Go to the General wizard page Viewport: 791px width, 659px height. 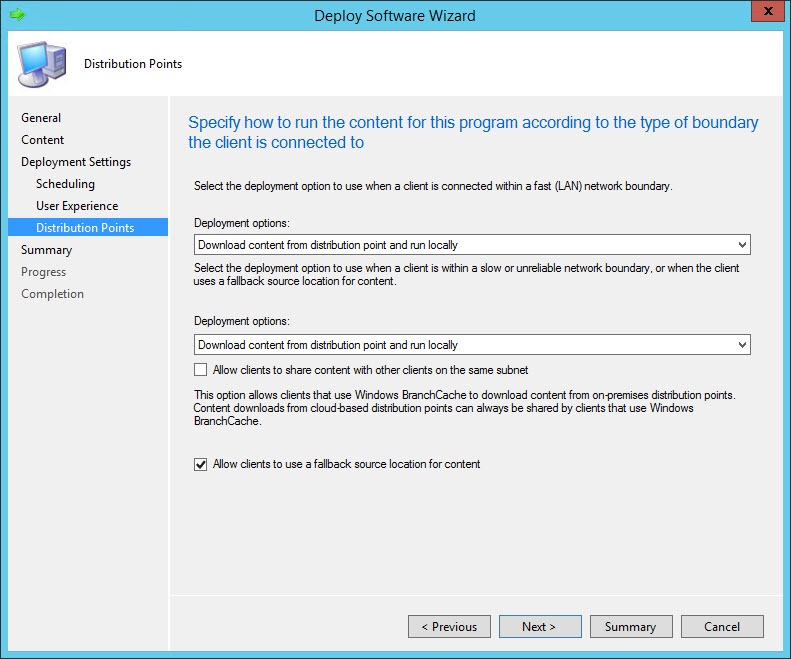41,118
